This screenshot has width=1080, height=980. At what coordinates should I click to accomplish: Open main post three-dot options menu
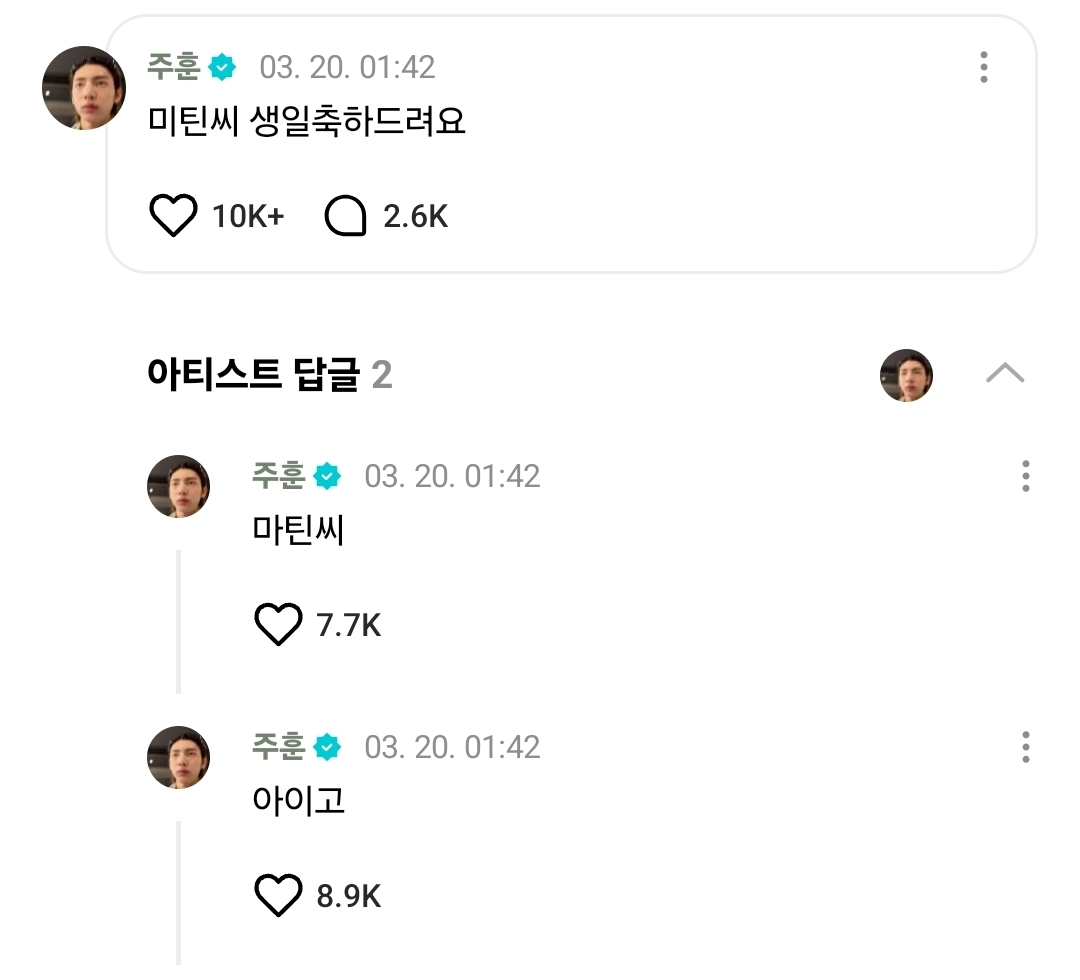[984, 67]
